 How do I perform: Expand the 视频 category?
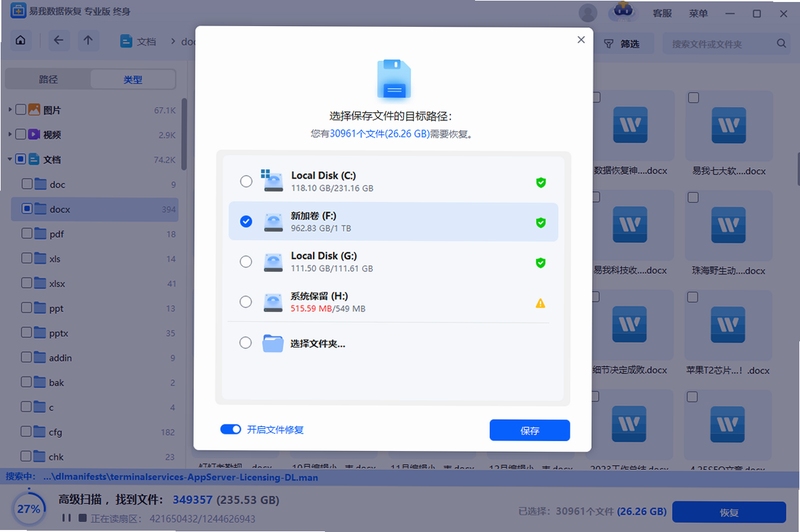[x=10, y=134]
